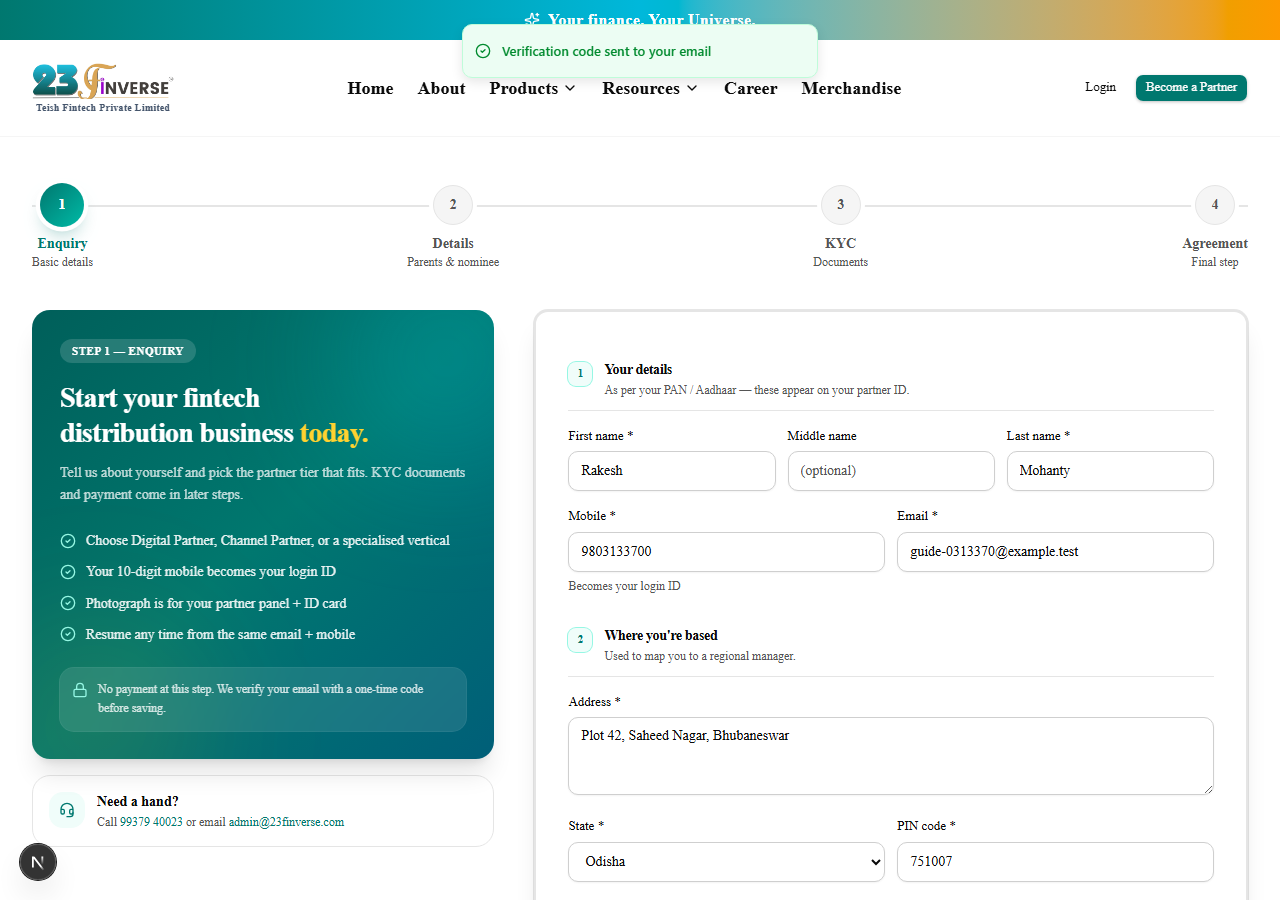The image size is (1280, 900).
Task: Click the green check icon in the notification
Action: tap(483, 51)
